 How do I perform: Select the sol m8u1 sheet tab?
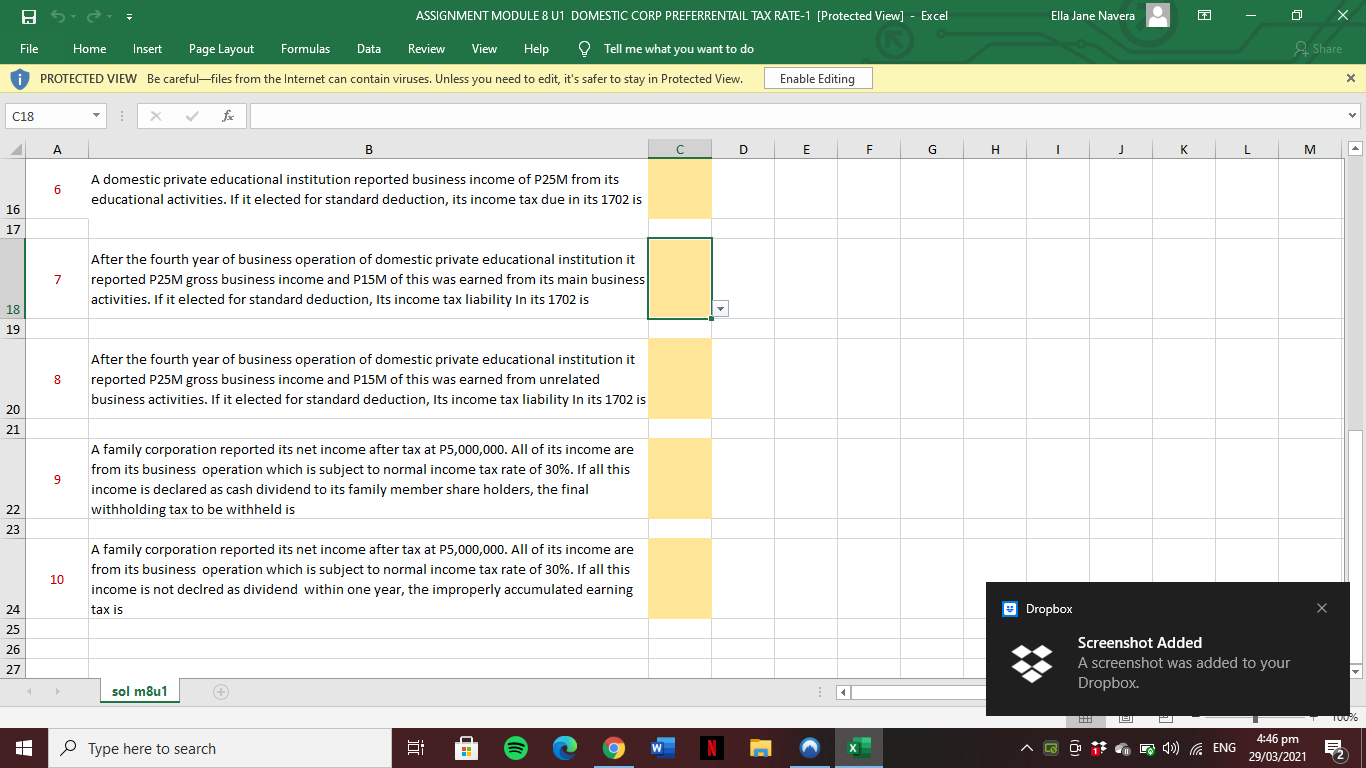coord(139,690)
